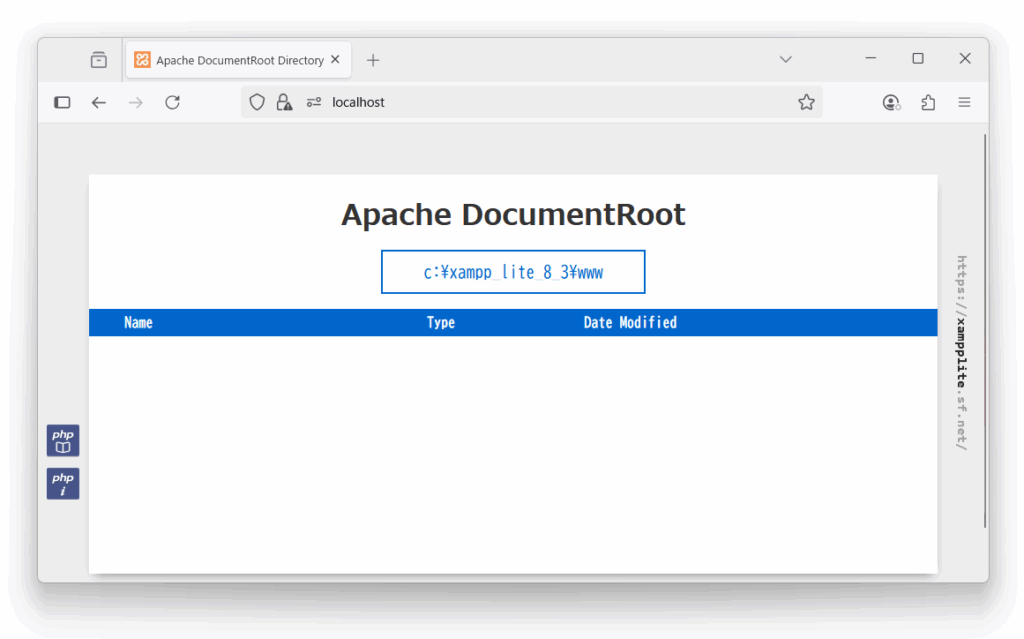View site security padlock info
This screenshot has height=639, width=1024.
[x=284, y=102]
